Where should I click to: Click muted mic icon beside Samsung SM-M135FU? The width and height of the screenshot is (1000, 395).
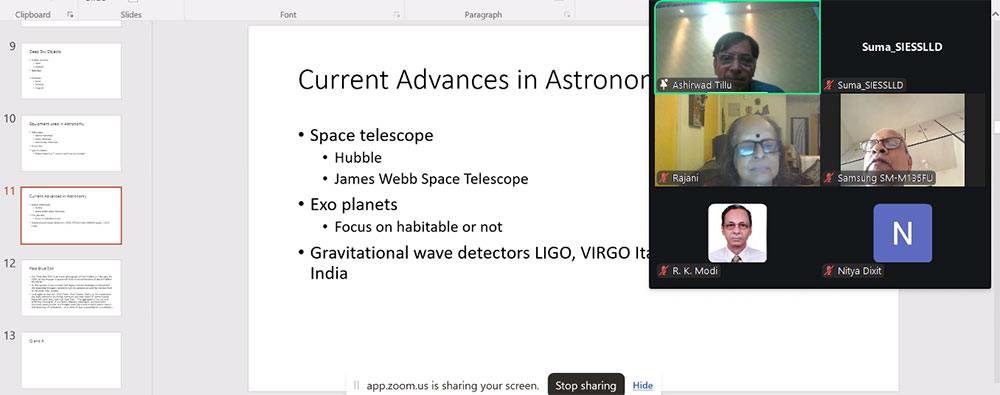830,178
